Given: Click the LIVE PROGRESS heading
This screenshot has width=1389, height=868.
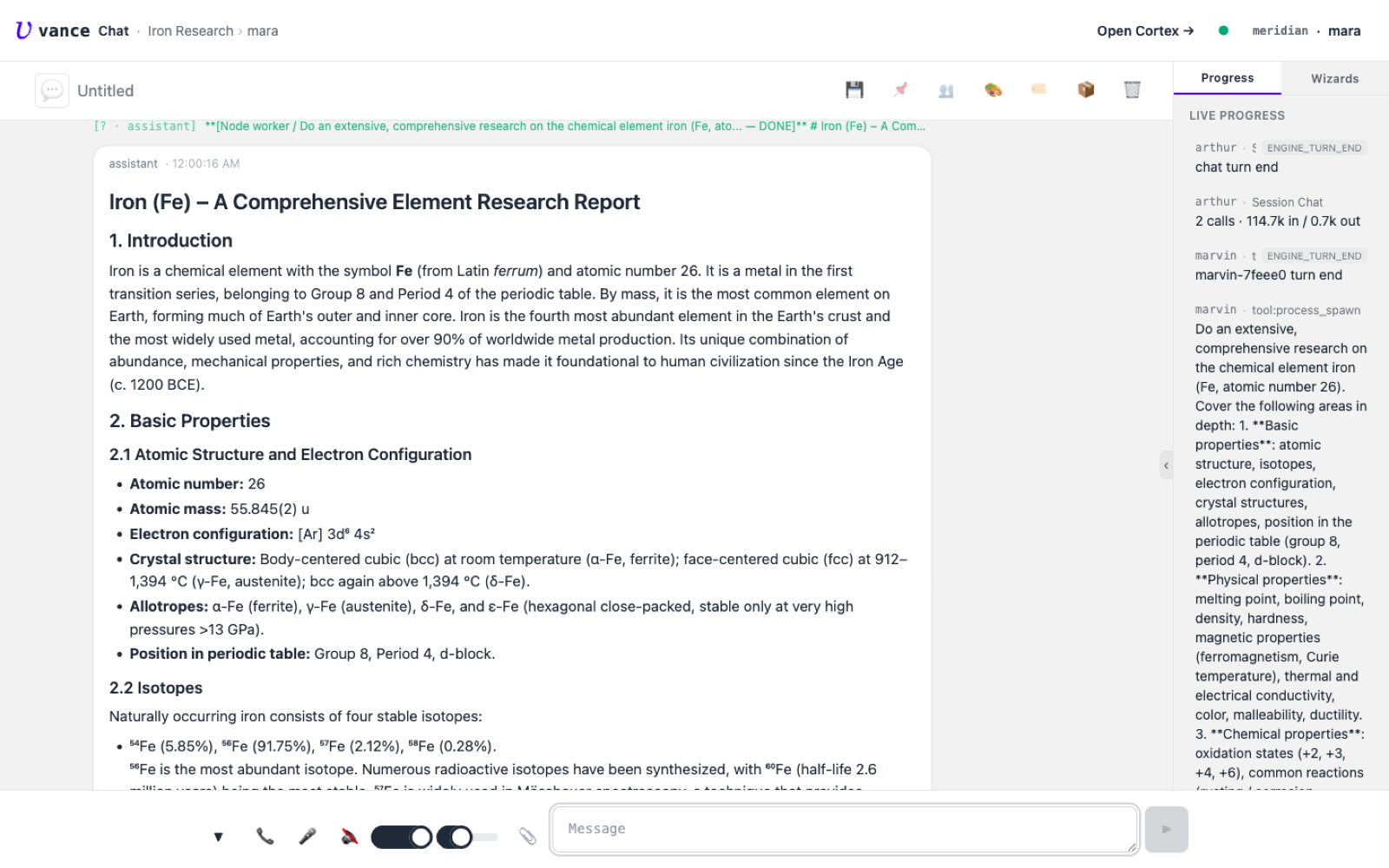Looking at the screenshot, I should coord(1236,115).
